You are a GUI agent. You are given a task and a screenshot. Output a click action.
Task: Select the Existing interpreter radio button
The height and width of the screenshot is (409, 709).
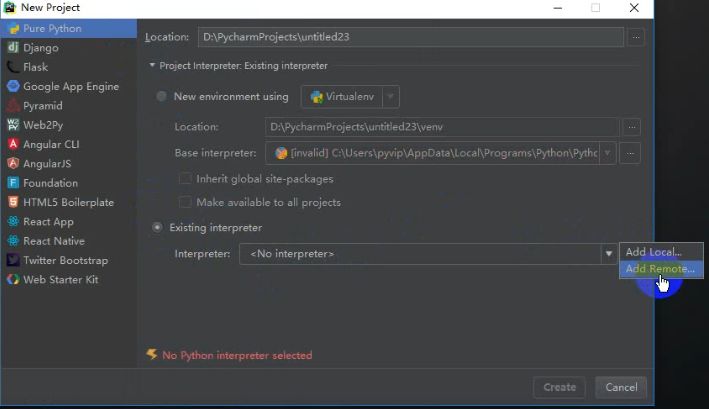(157, 227)
